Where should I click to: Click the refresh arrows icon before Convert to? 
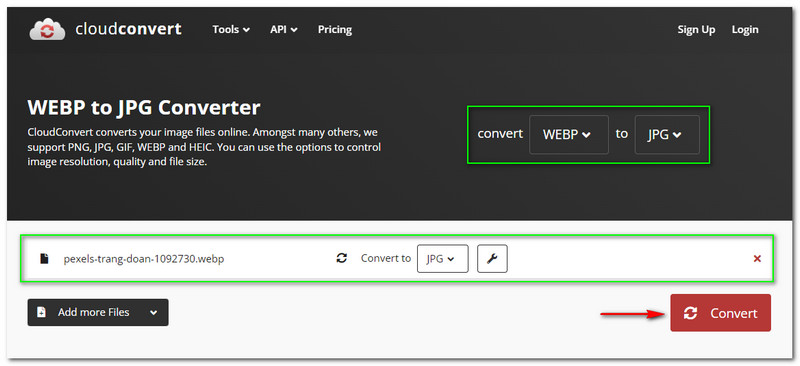coord(341,258)
